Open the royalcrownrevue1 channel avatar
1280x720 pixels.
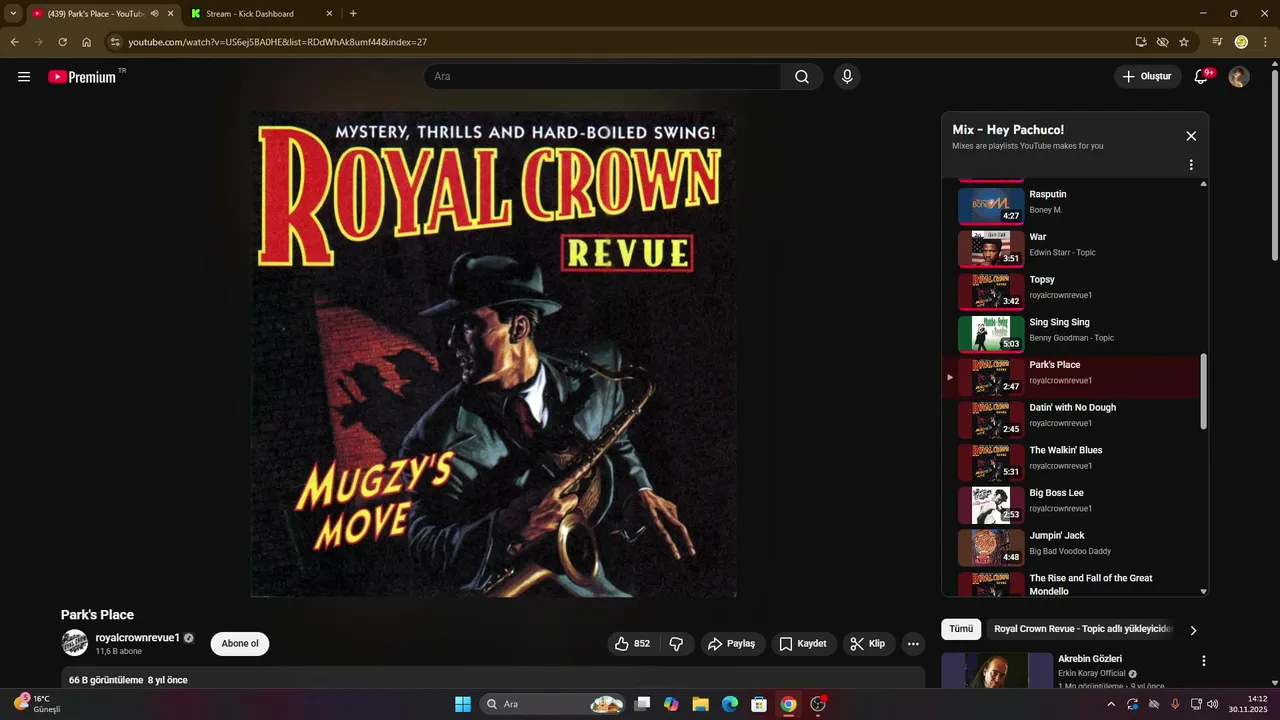pos(75,643)
